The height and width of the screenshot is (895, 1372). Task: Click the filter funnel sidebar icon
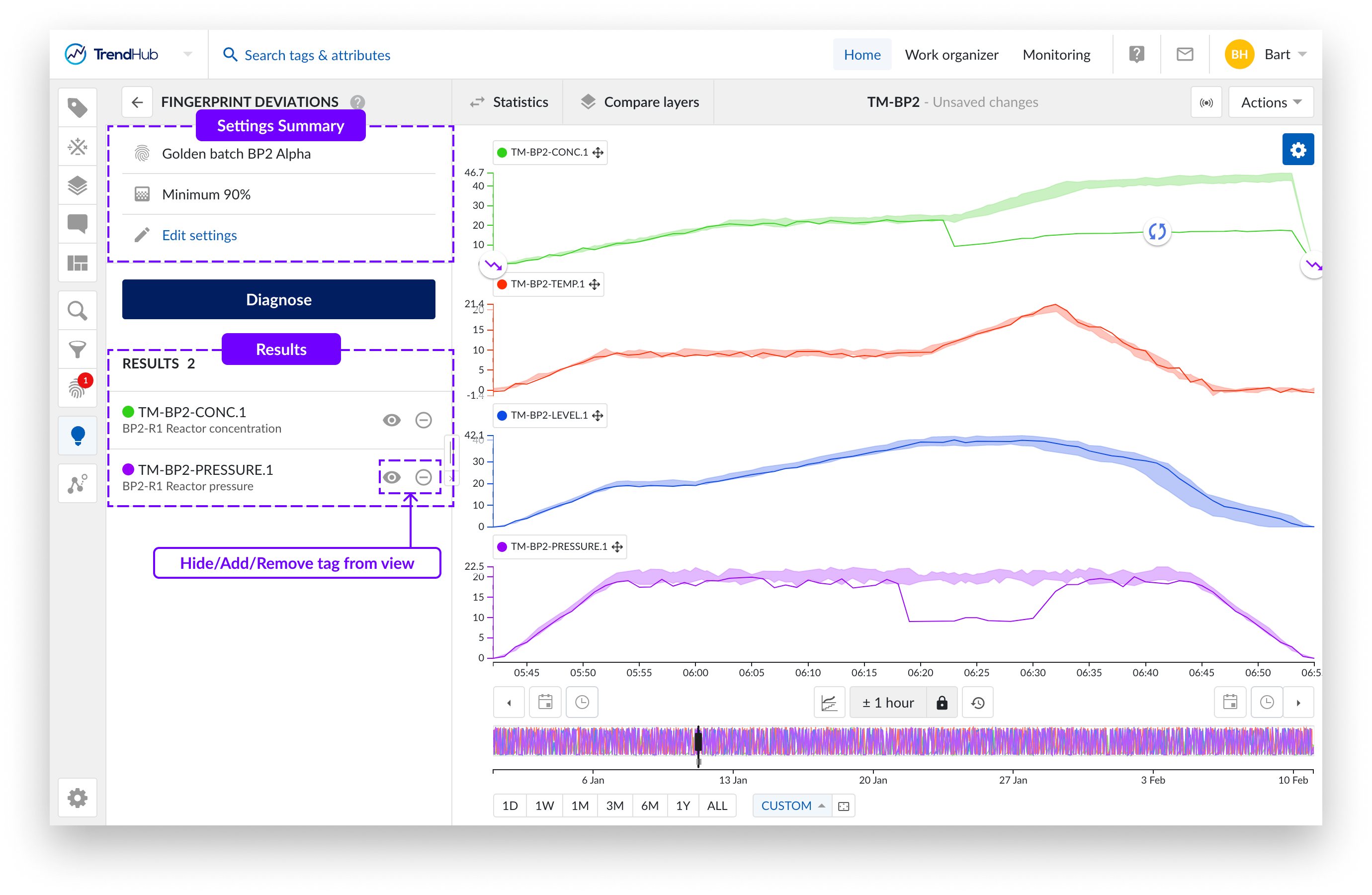77,349
